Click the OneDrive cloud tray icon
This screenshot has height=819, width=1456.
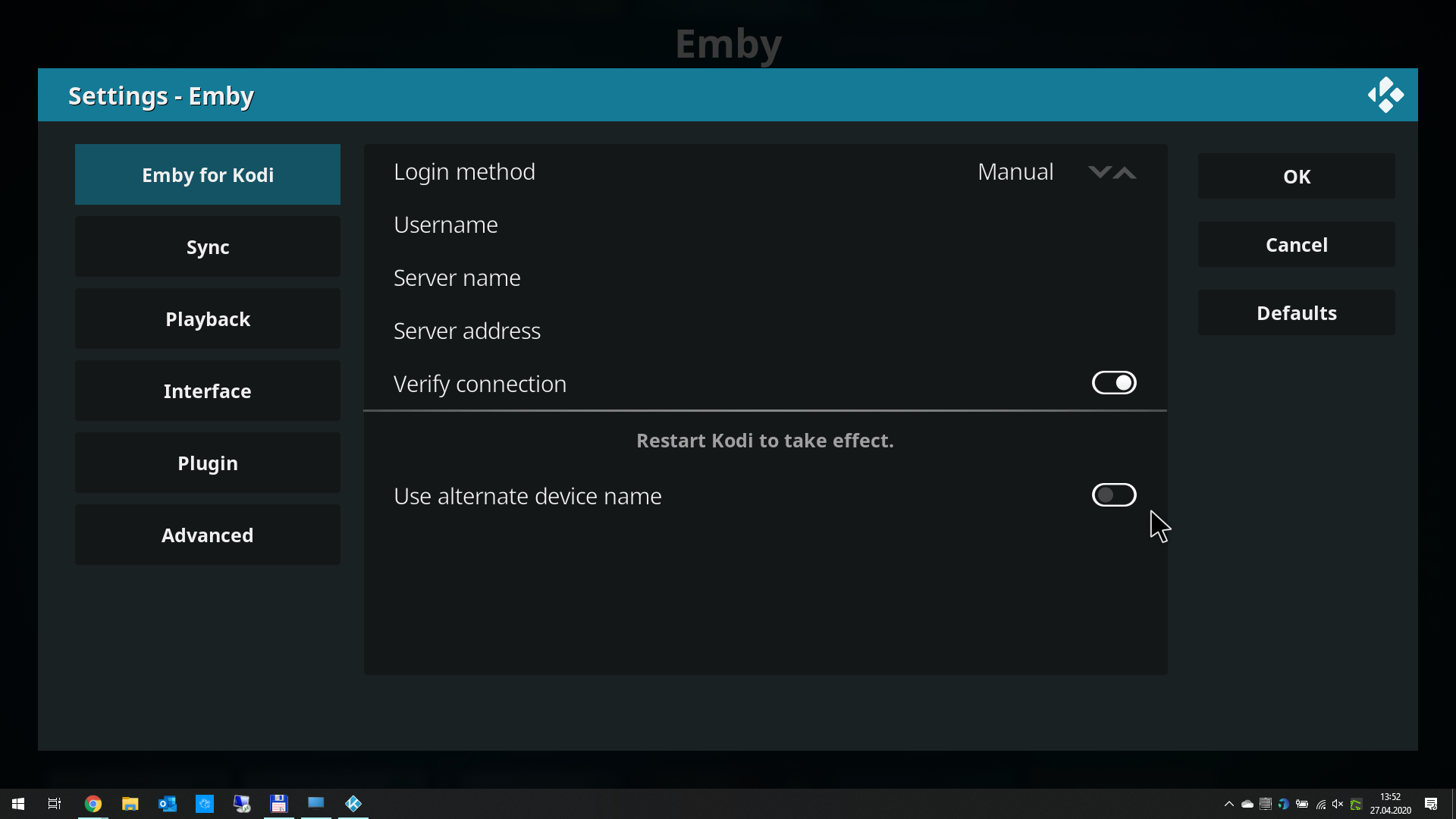1247,804
